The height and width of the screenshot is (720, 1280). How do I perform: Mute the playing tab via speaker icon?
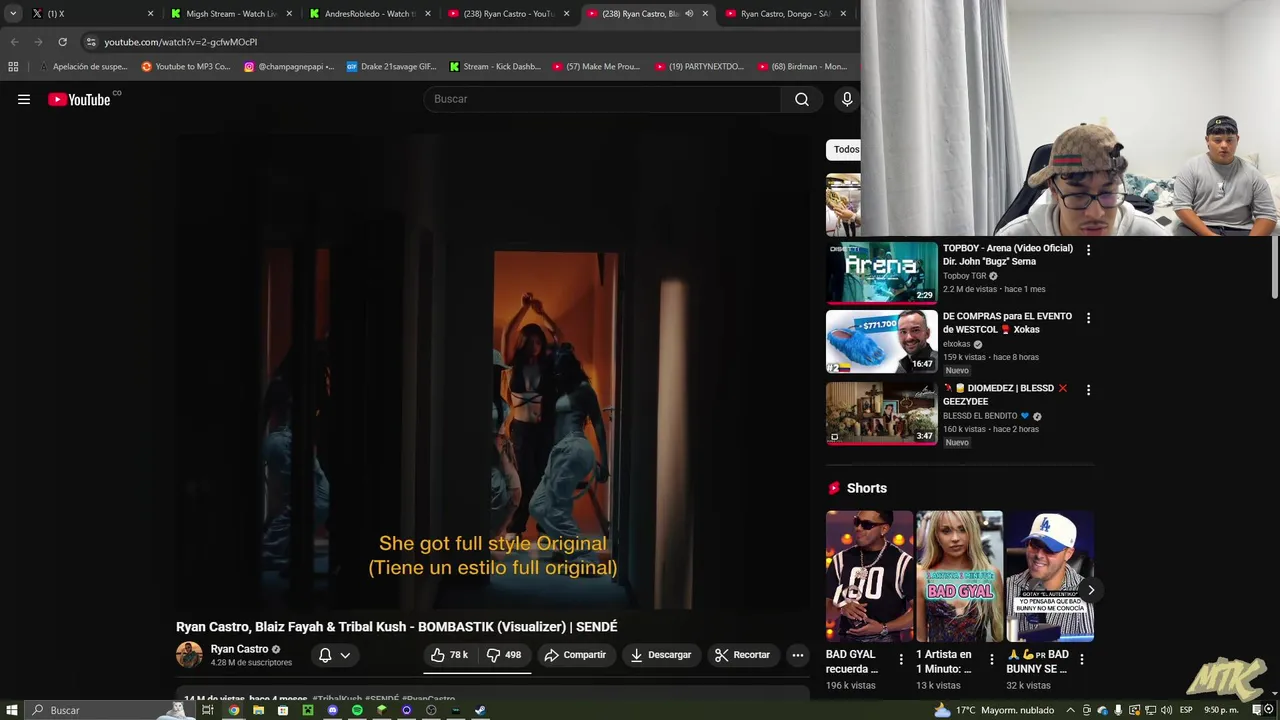(x=688, y=14)
